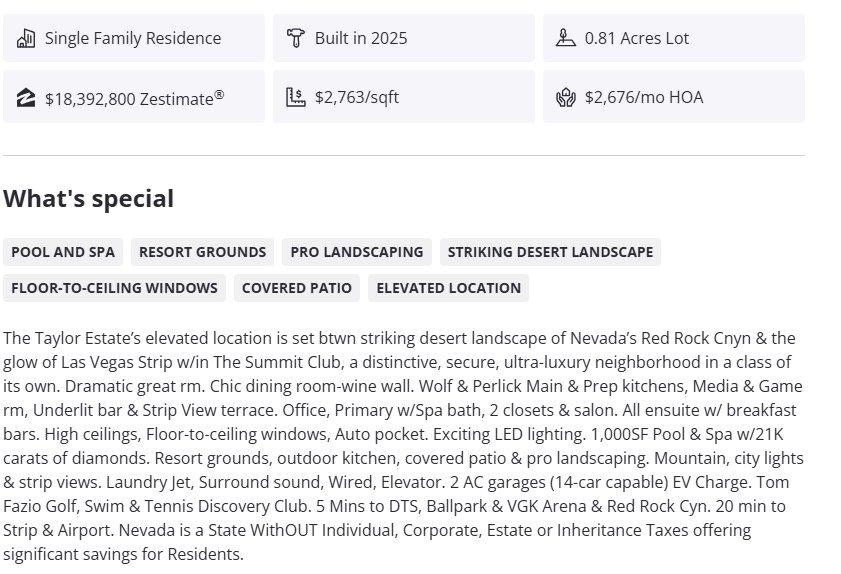Click the PRO LANDSCAPING tag
Viewport: 841px width, 574px height.
[x=357, y=252]
